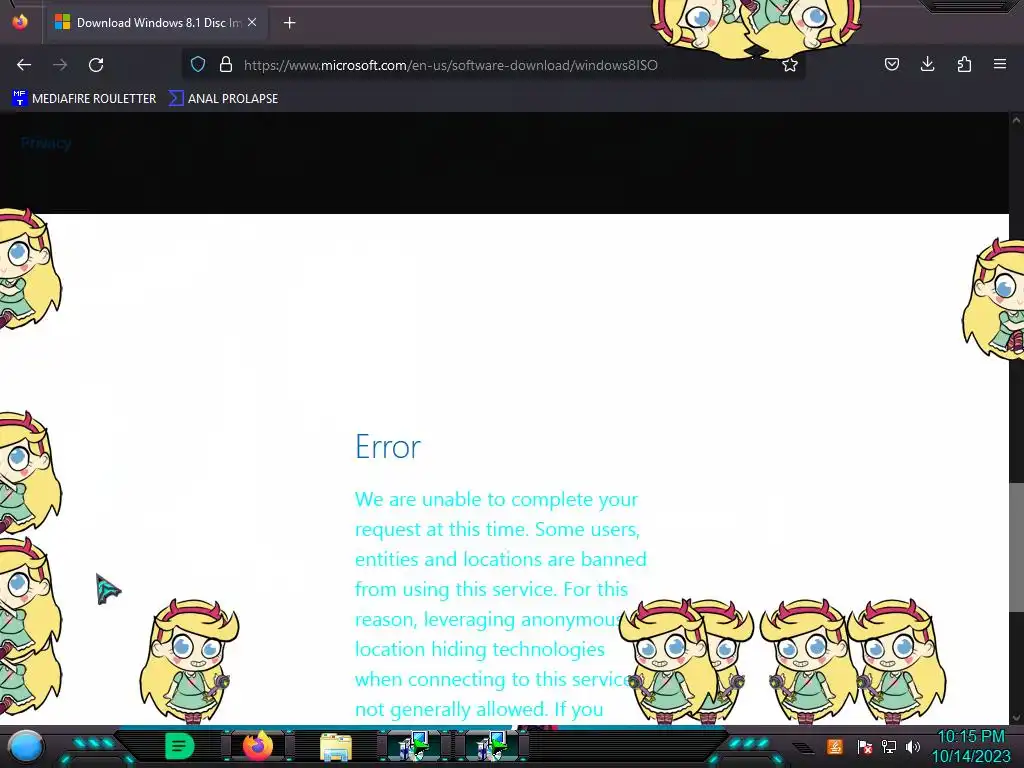Show the downloads panel
The image size is (1024, 768).
(x=927, y=64)
